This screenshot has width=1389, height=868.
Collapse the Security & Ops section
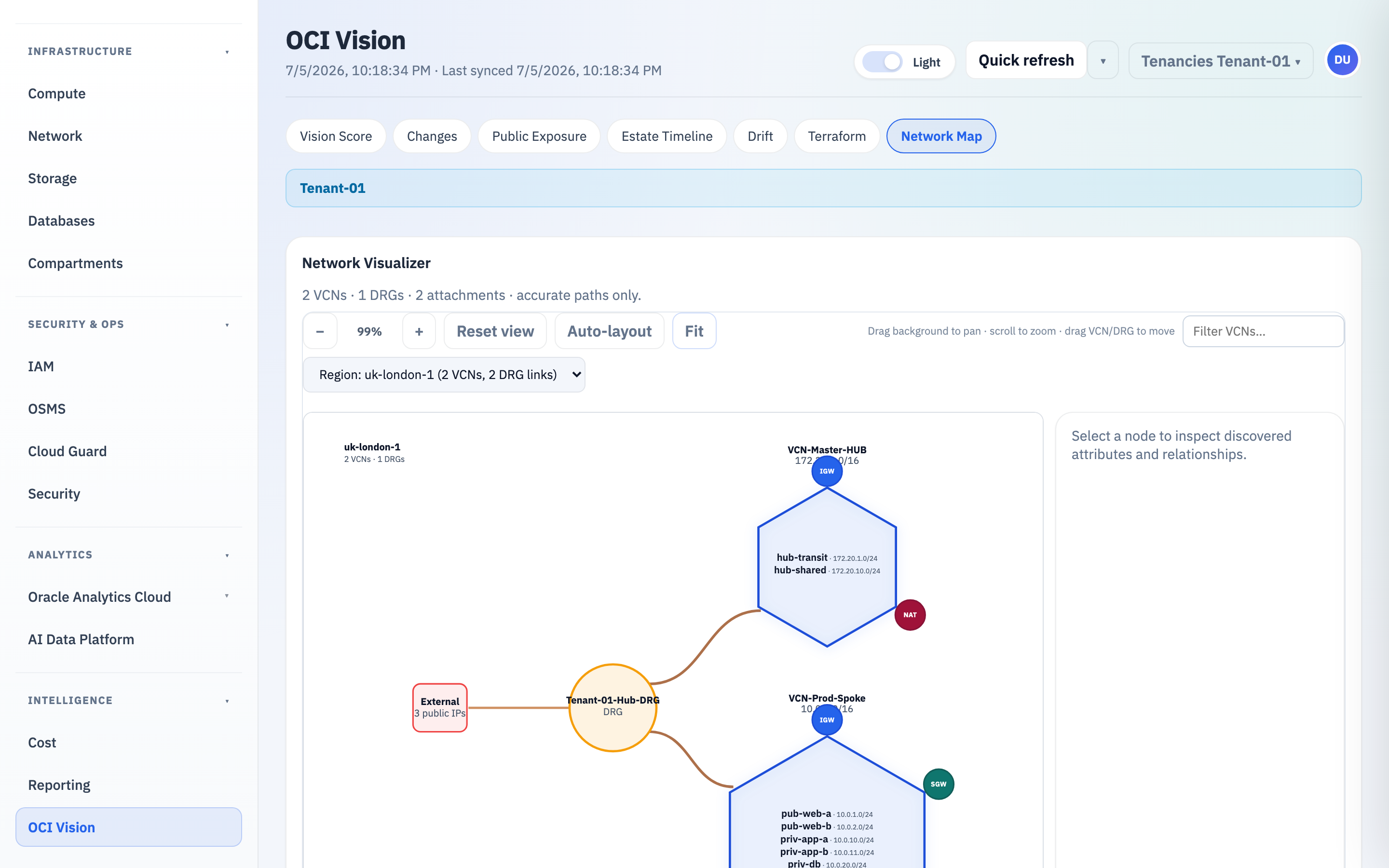pos(227,325)
